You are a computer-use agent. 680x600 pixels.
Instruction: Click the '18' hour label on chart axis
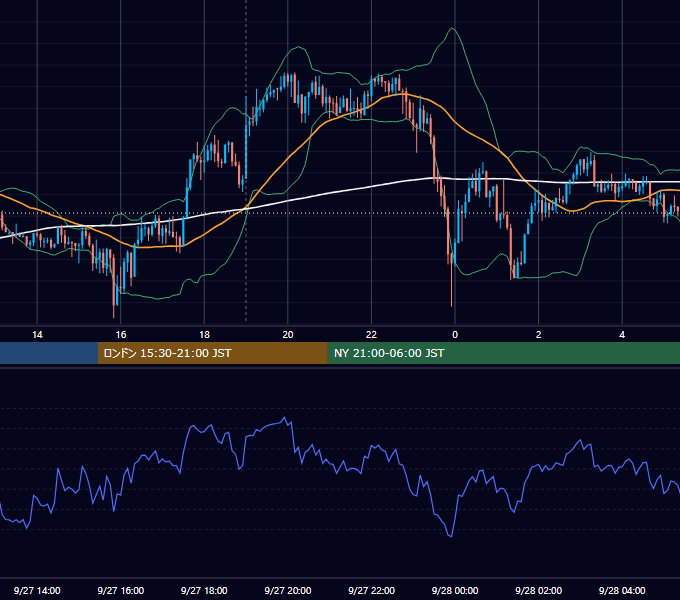point(204,335)
